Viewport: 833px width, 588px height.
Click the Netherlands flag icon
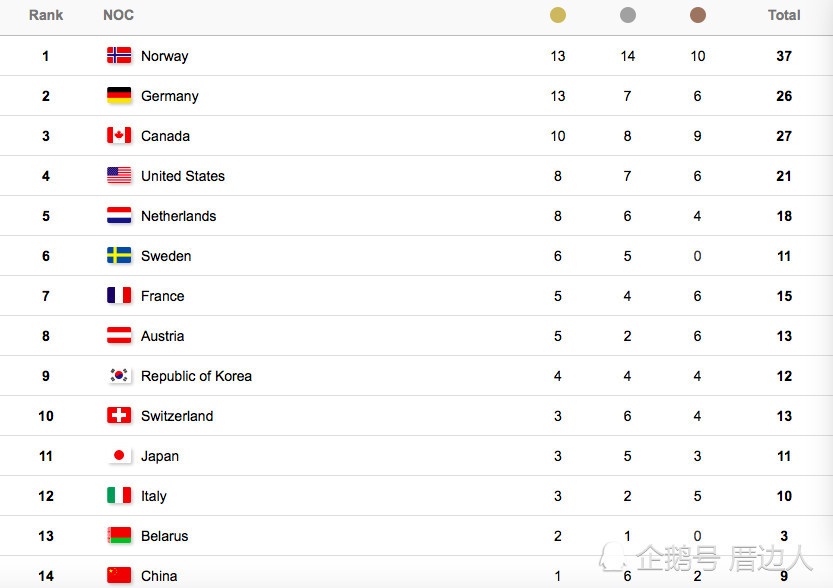click(x=119, y=216)
